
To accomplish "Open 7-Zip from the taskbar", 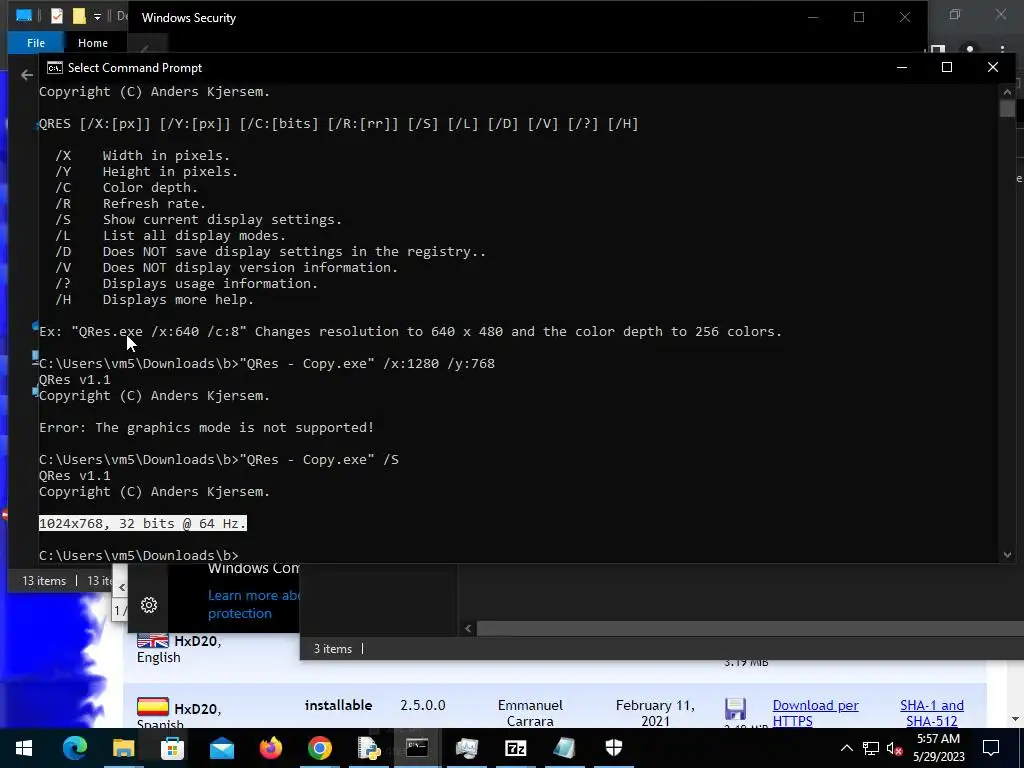I will coord(515,748).
